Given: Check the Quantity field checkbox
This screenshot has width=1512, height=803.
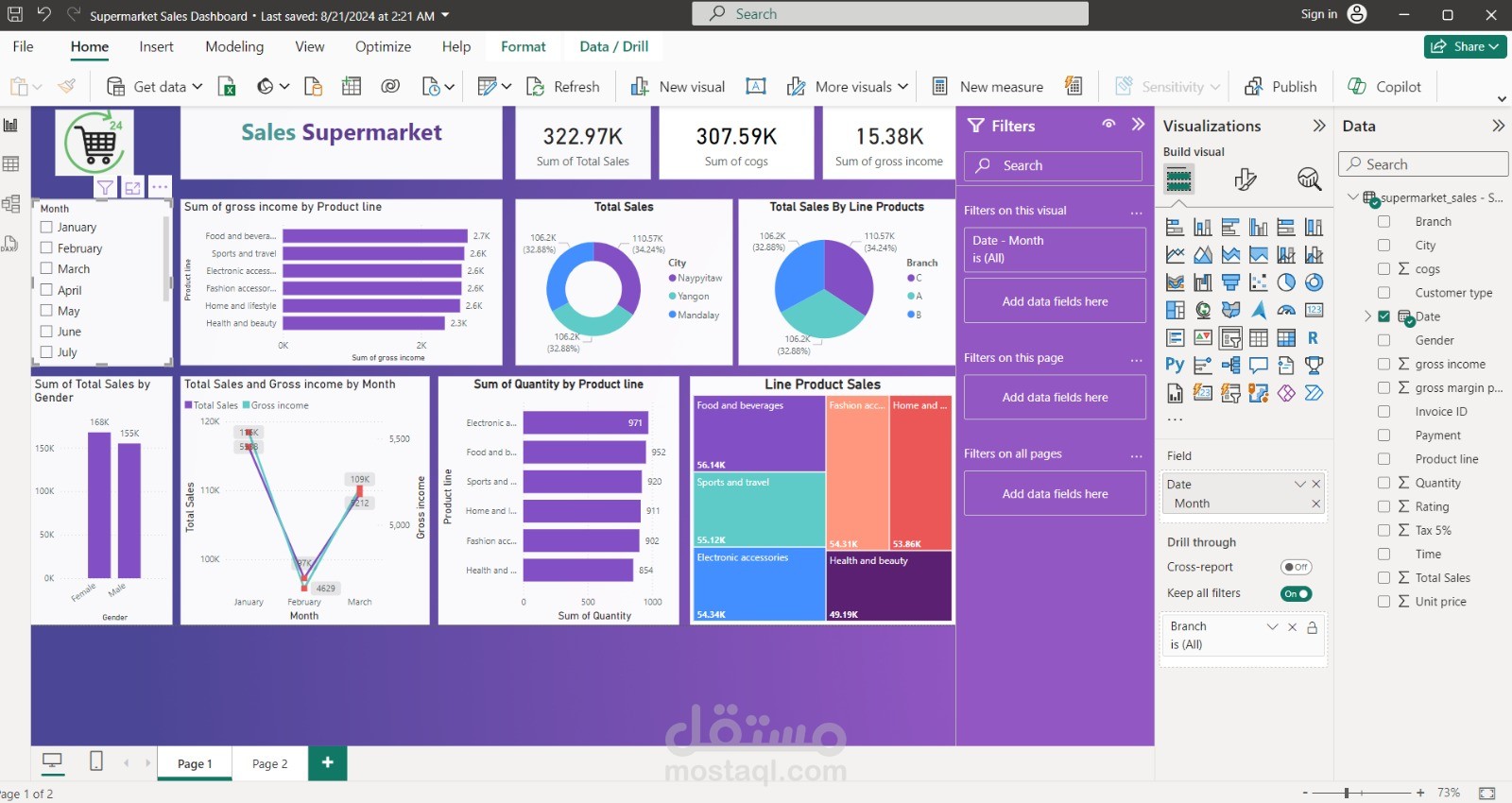Looking at the screenshot, I should pyautogui.click(x=1383, y=483).
